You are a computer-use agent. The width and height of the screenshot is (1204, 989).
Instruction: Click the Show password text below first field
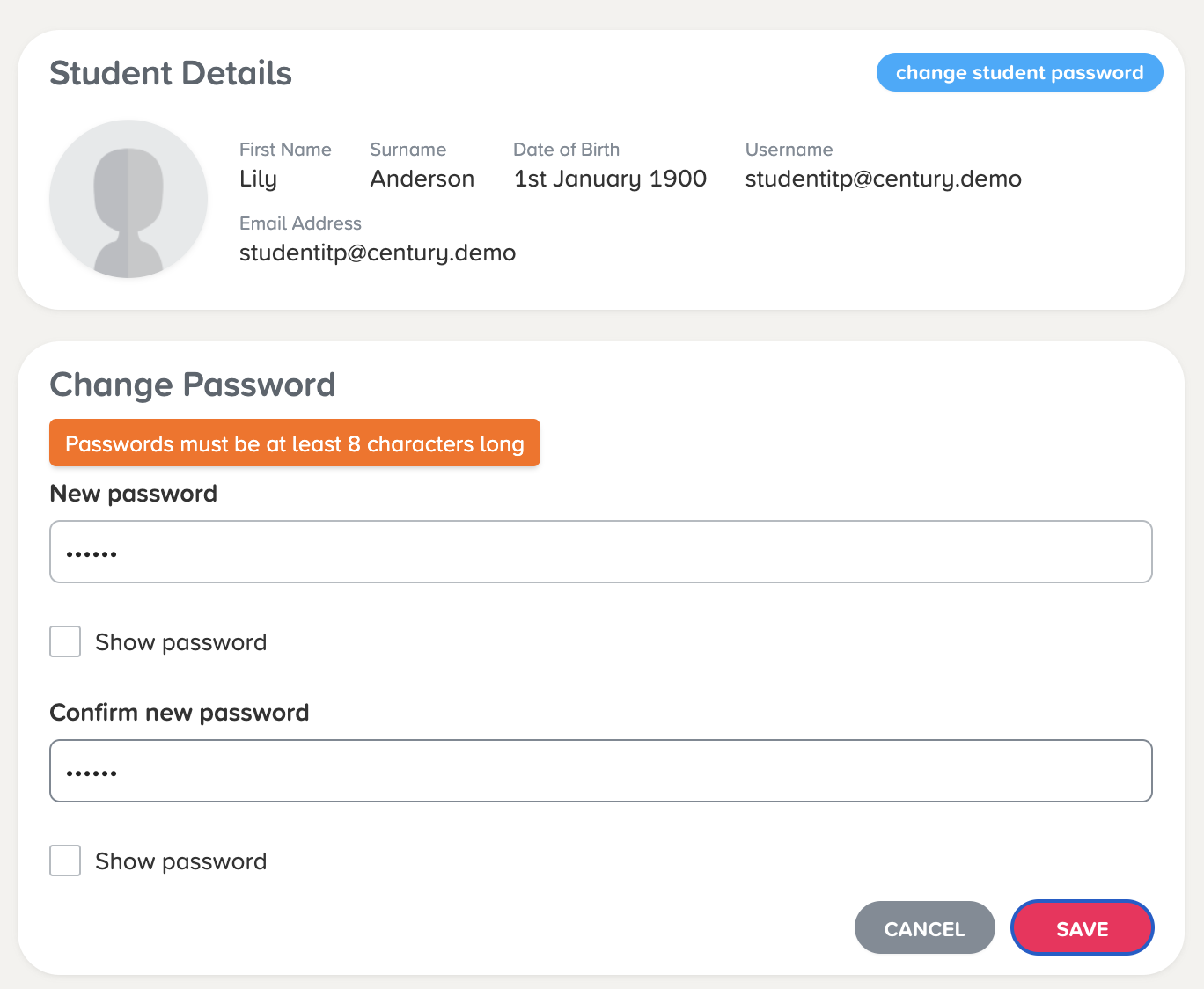click(181, 642)
